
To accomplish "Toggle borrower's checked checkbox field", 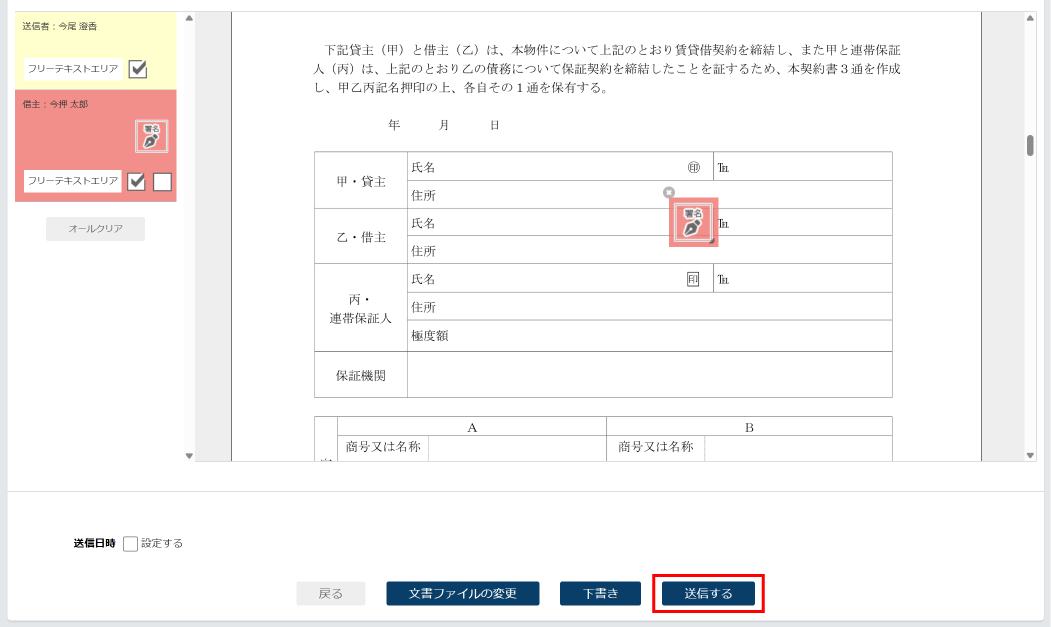I will [x=137, y=181].
